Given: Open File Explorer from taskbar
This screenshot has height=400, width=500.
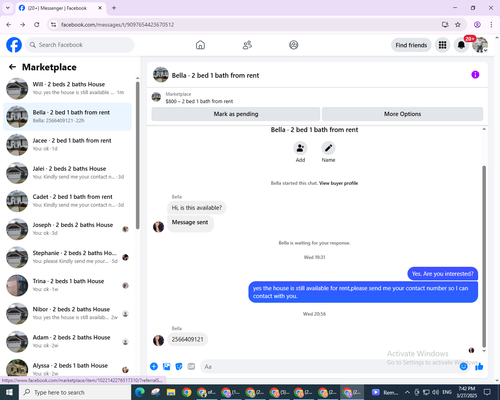Looking at the screenshot, I should [x=171, y=392].
